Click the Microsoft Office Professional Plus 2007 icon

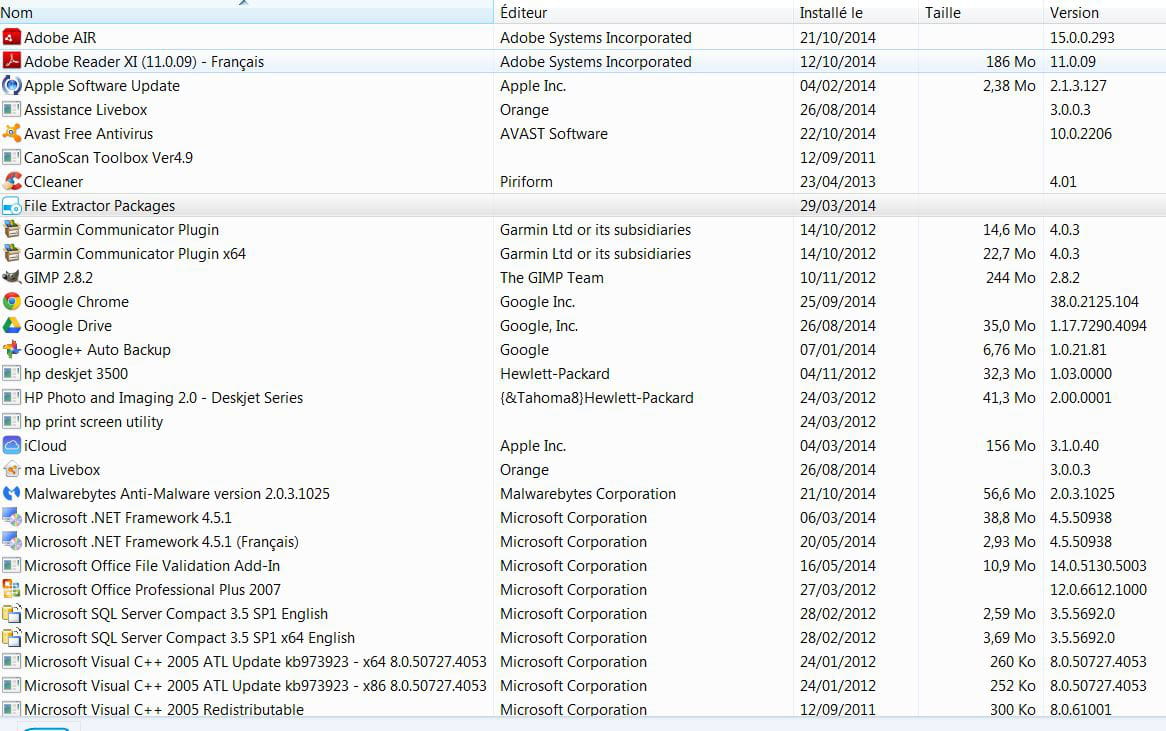(x=11, y=589)
